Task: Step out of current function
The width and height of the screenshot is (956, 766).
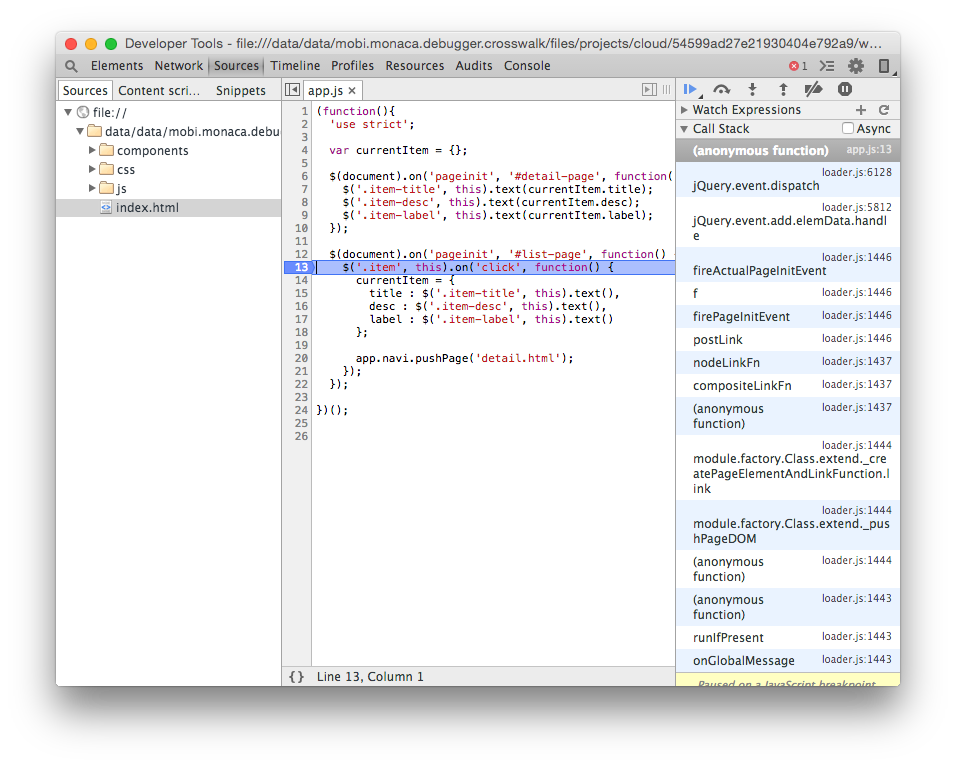Action: (x=783, y=90)
